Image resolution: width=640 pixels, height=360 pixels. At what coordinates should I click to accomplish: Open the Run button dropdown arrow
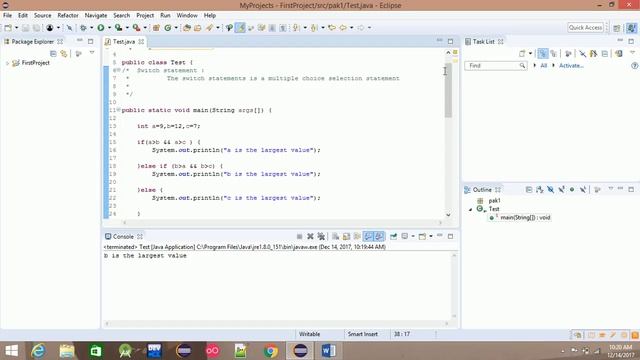109,28
